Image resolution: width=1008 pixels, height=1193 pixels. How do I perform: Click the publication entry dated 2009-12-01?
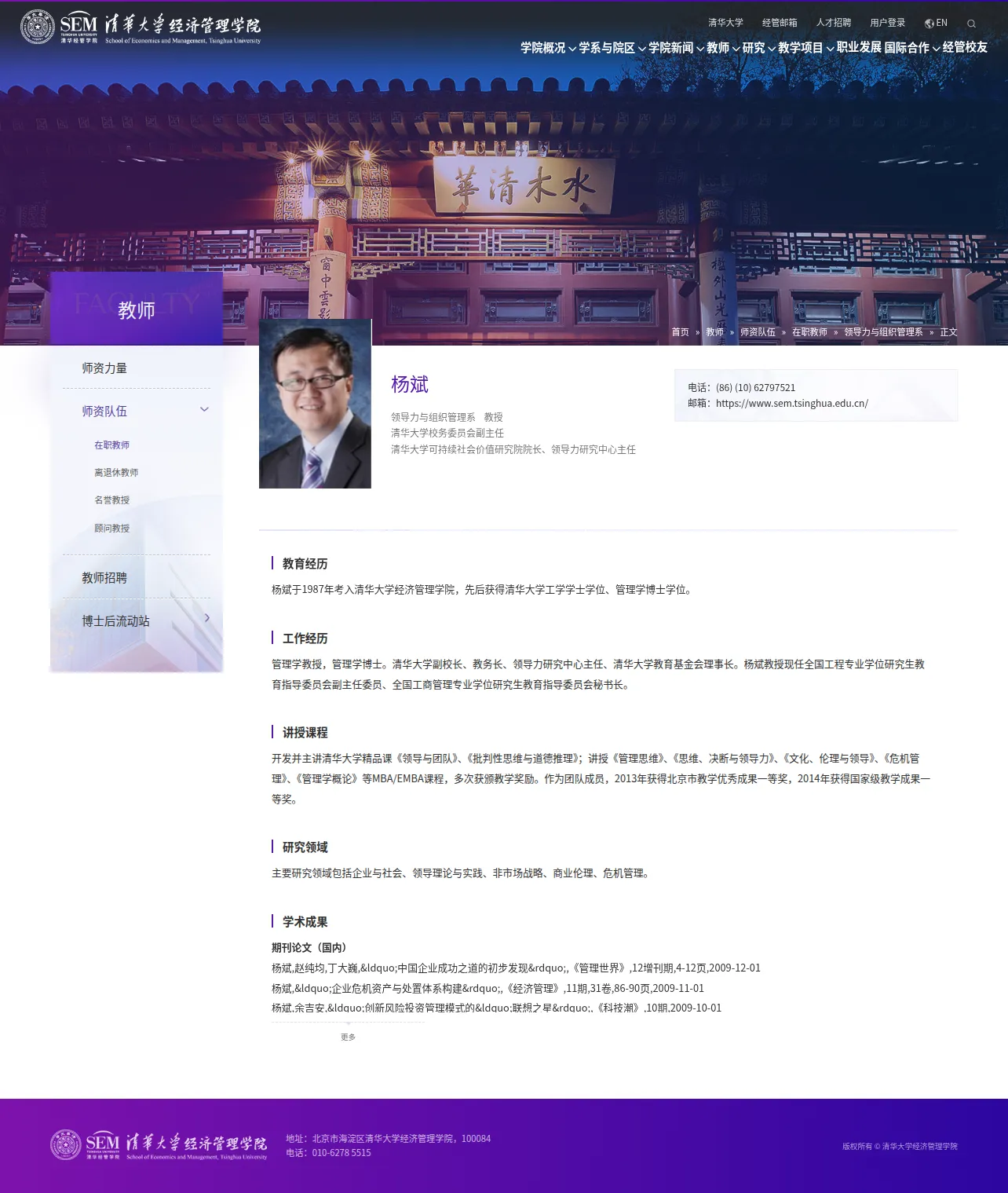click(516, 968)
